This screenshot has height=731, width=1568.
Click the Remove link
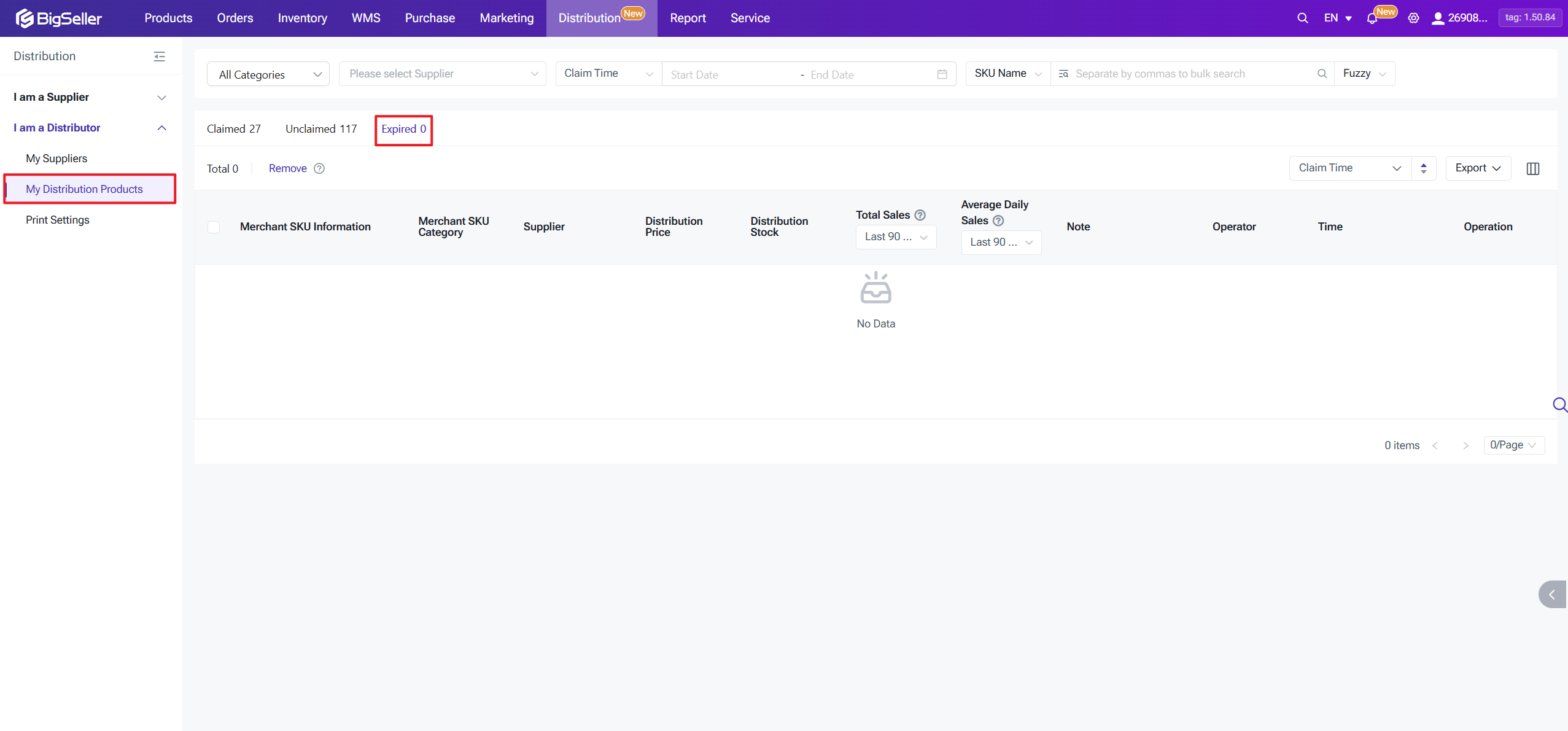coord(287,168)
